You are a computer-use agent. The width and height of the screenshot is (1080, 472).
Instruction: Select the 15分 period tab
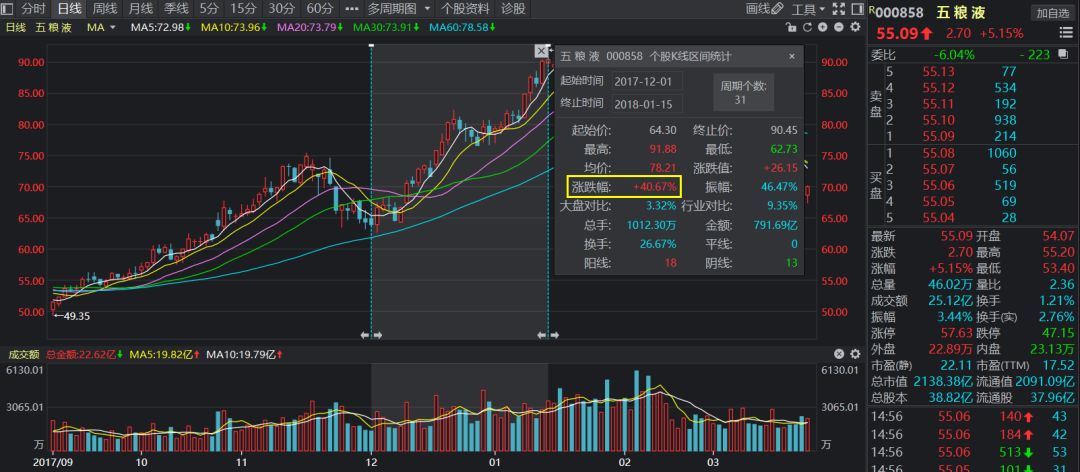click(x=242, y=9)
